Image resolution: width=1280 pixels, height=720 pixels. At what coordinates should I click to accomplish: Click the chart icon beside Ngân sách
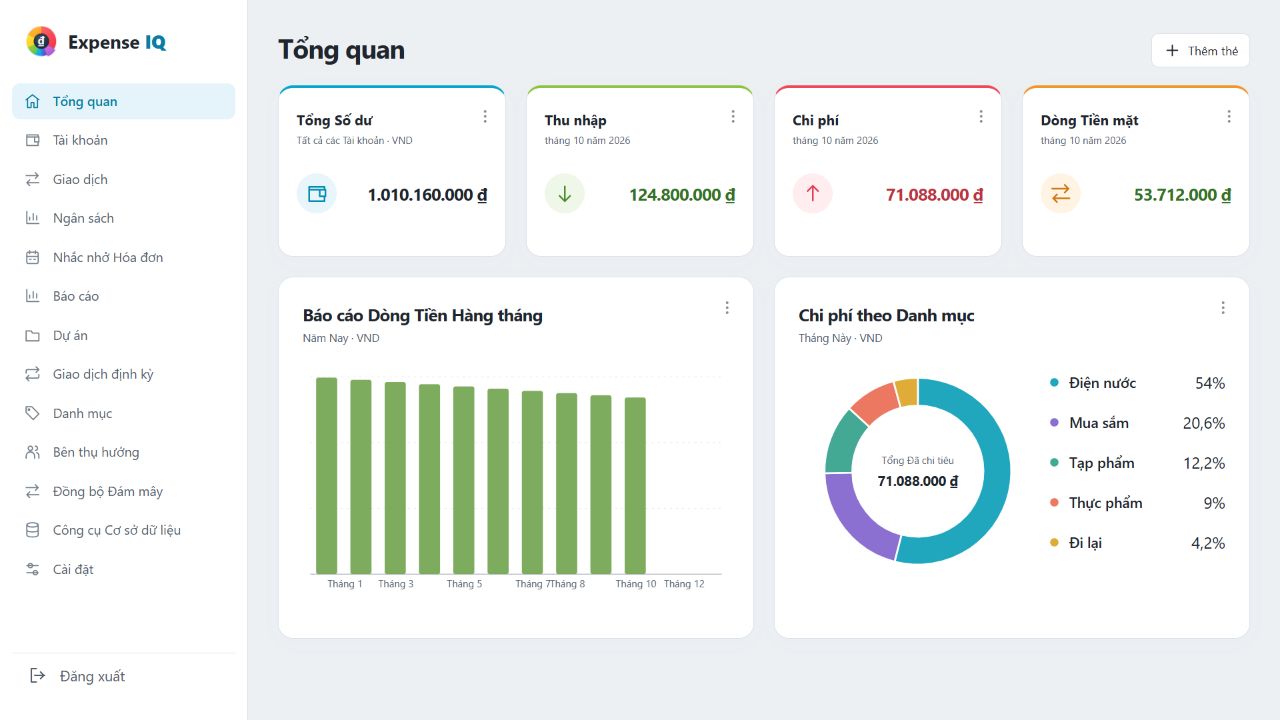(x=32, y=218)
